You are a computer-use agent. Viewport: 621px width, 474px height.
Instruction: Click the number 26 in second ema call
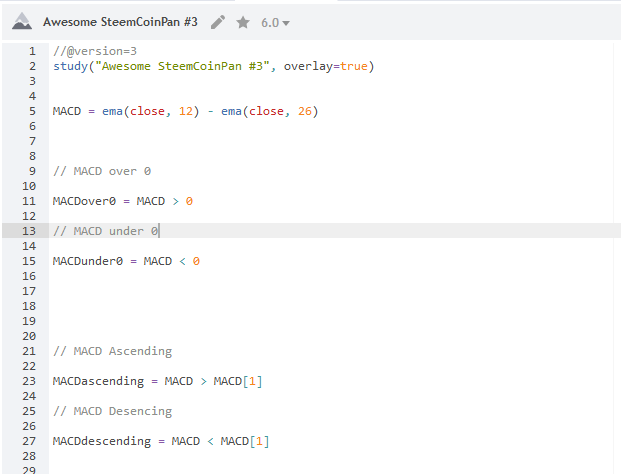click(x=305, y=111)
